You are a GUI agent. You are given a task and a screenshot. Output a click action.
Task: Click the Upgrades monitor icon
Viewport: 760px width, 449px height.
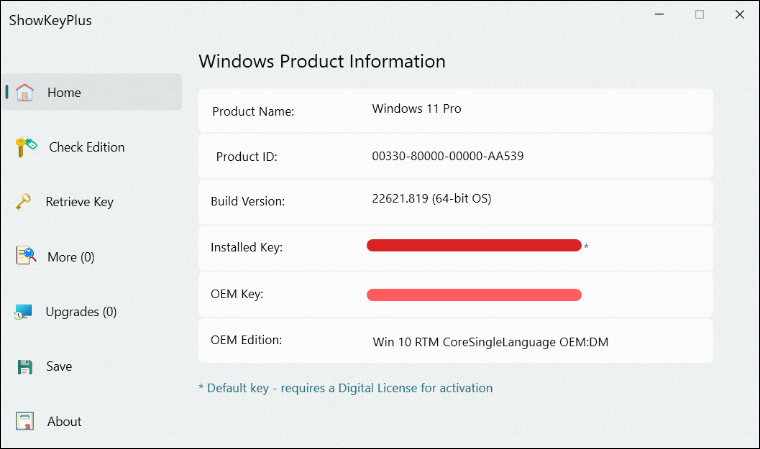25,312
